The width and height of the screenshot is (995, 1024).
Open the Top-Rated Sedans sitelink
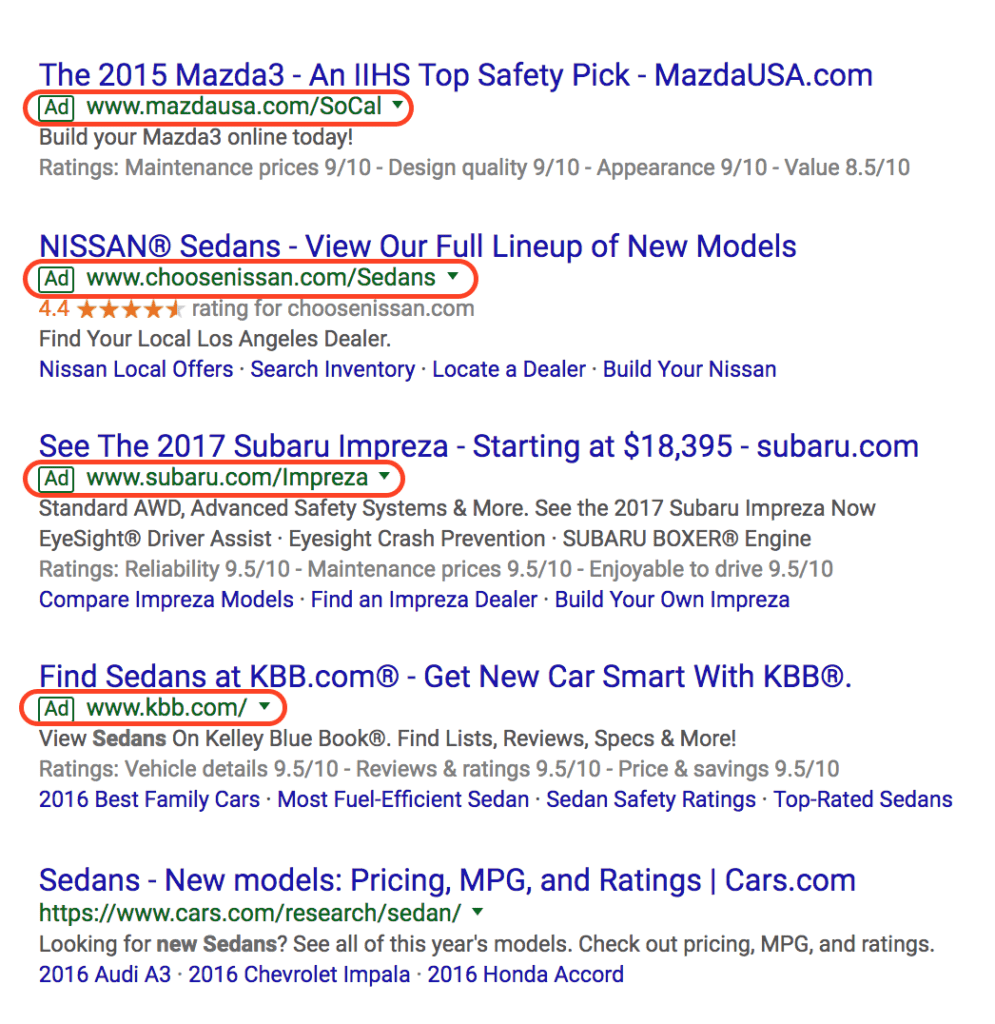(x=863, y=800)
